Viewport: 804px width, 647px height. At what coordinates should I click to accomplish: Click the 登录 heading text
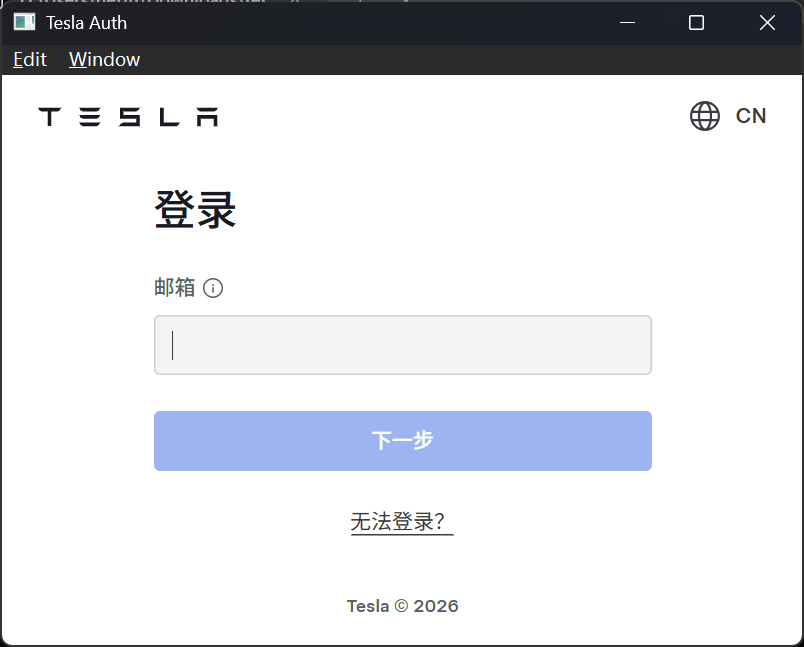coord(195,210)
